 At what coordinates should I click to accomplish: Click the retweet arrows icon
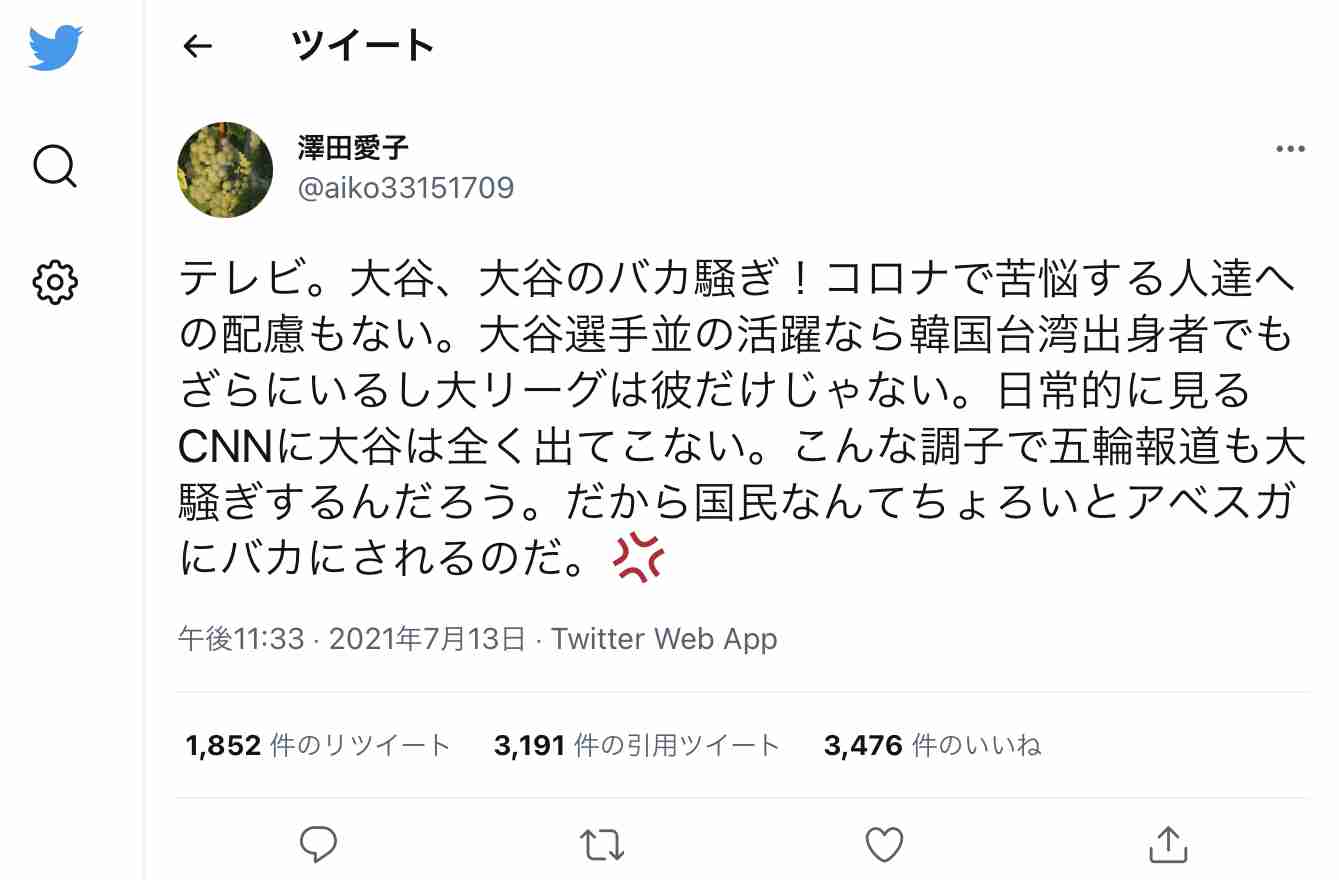click(602, 844)
